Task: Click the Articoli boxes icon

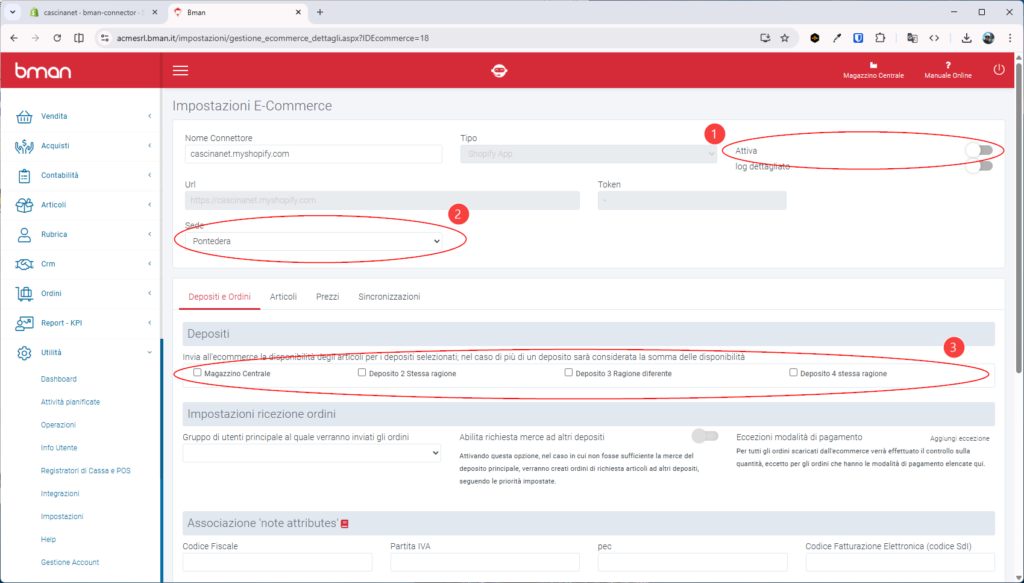Action: pos(25,205)
